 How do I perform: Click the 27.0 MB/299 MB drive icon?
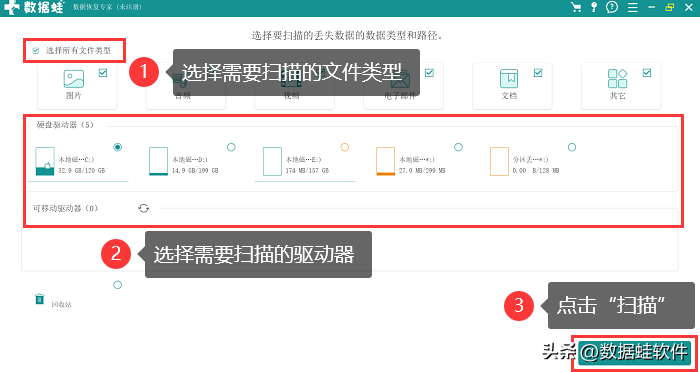coord(386,161)
